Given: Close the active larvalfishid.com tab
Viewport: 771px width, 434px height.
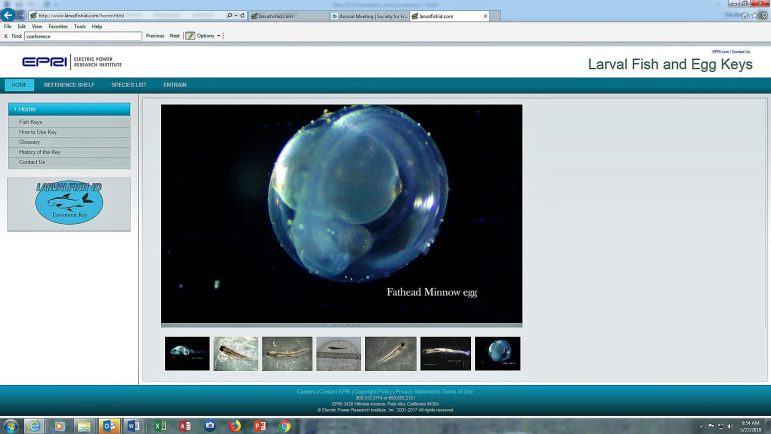Looking at the screenshot, I should [485, 16].
